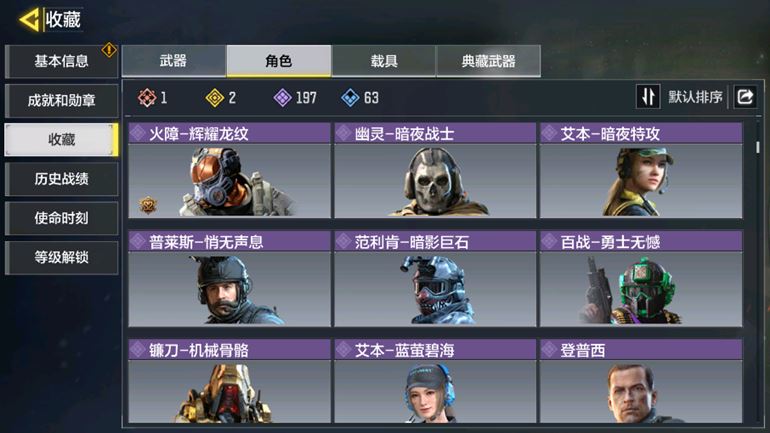The width and height of the screenshot is (770, 433).
Task: Click the character list scrollbar
Action: click(x=758, y=147)
